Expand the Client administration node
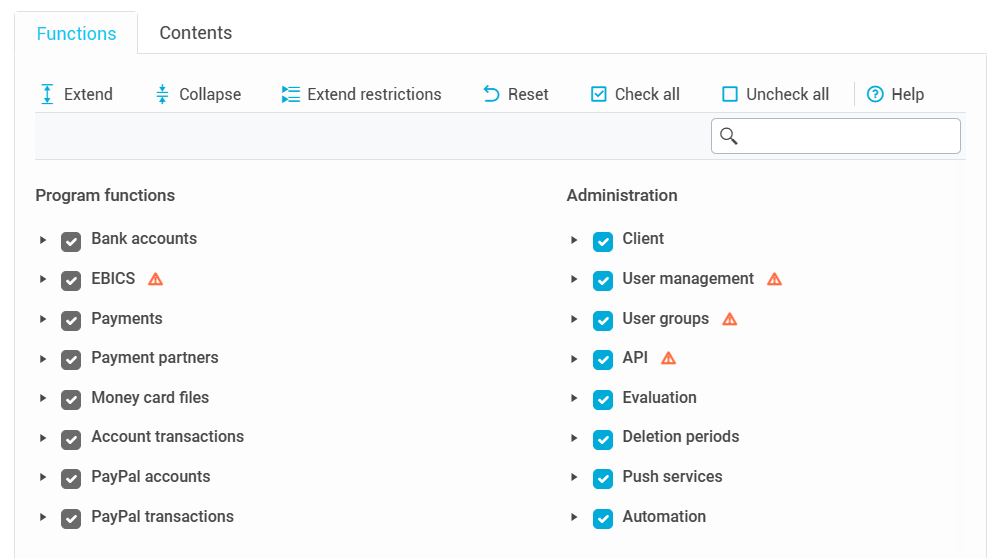The height and width of the screenshot is (558, 1000). point(574,240)
